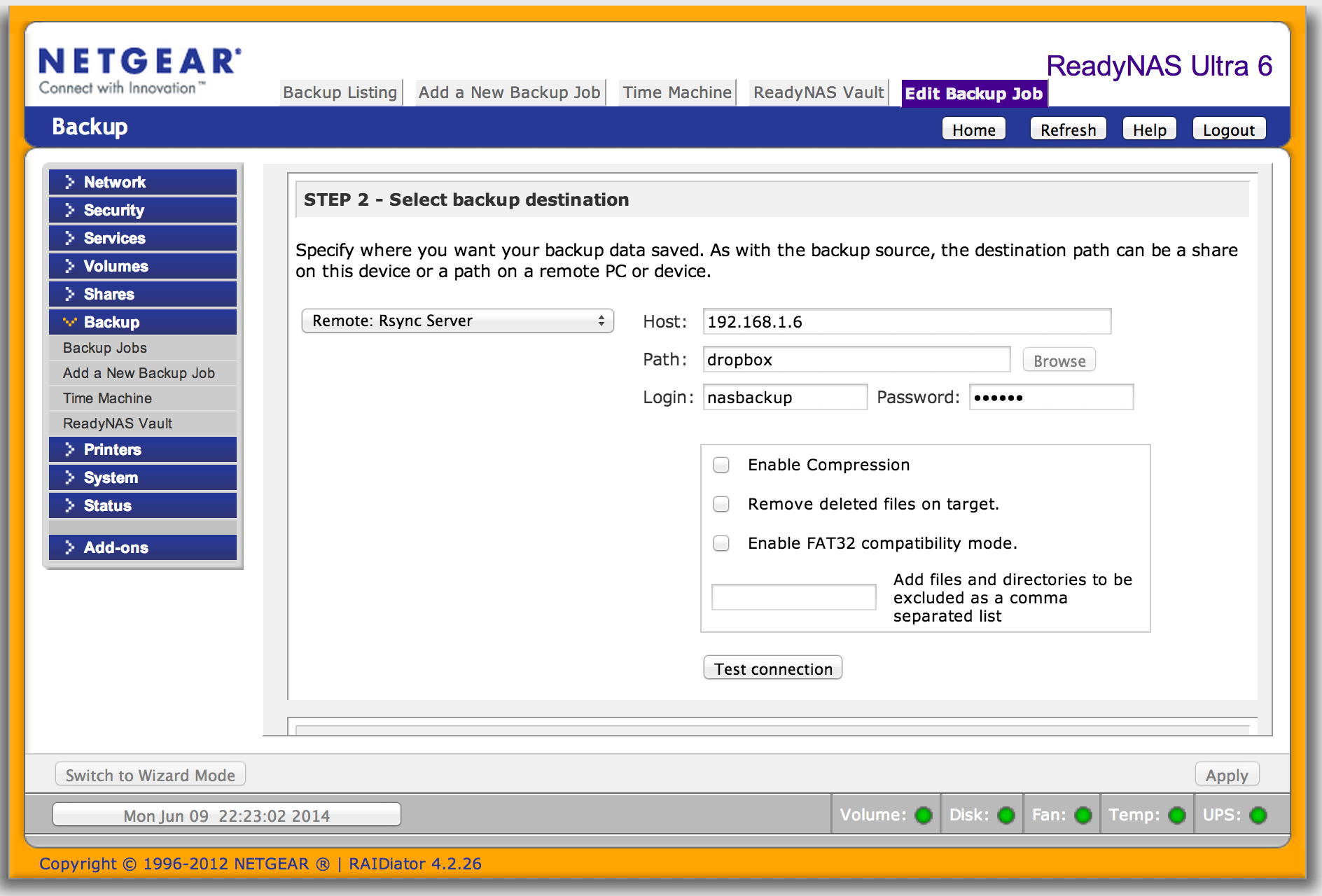This screenshot has width=1322, height=896.
Task: Check Remove deleted files on target
Action: click(721, 504)
